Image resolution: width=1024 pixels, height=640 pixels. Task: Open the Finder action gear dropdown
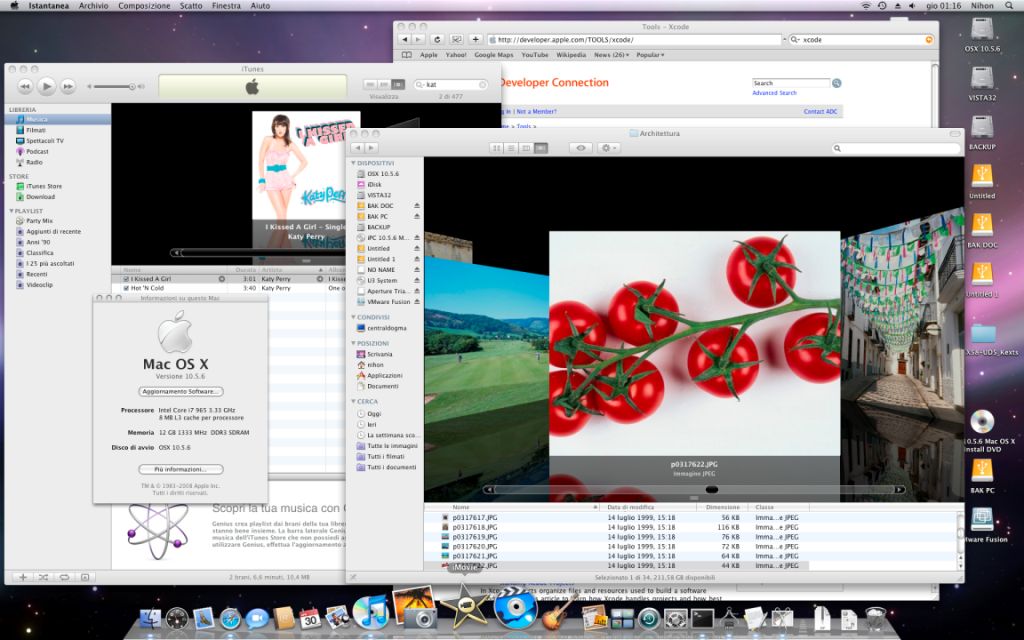point(609,148)
